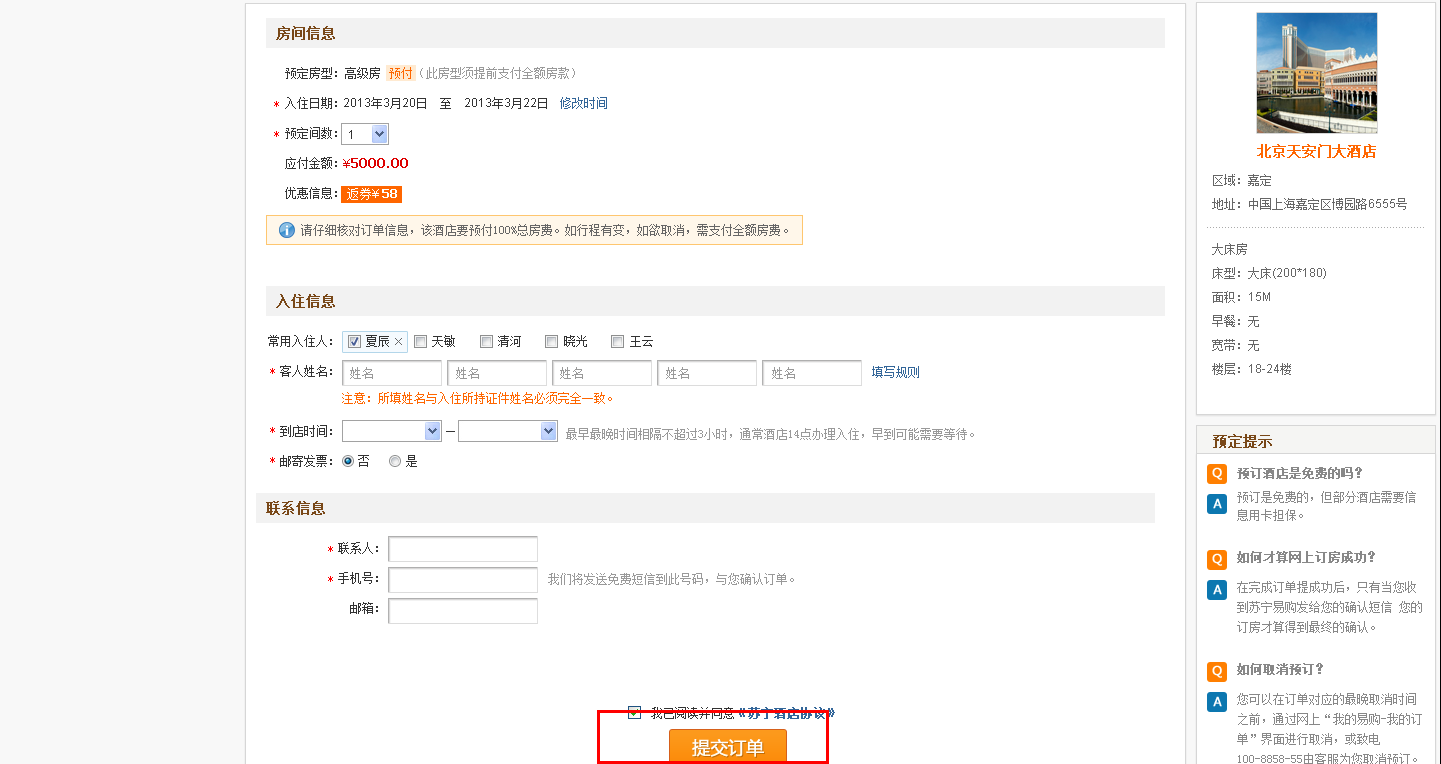
Task: Click the 联系人 contact name field
Action: click(x=463, y=549)
